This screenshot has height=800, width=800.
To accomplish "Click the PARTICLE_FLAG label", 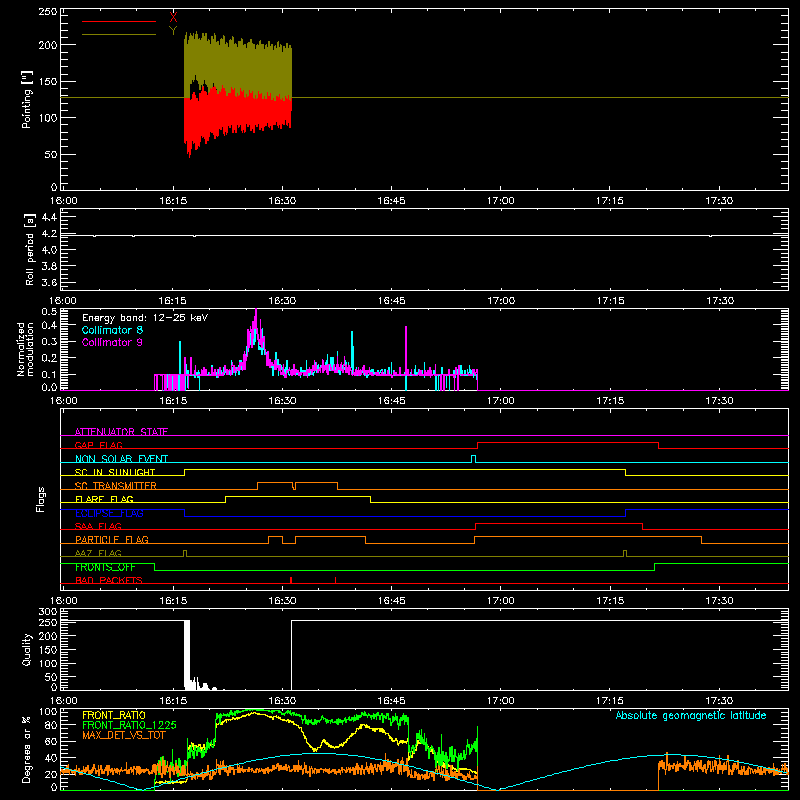I will pyautogui.click(x=112, y=539).
